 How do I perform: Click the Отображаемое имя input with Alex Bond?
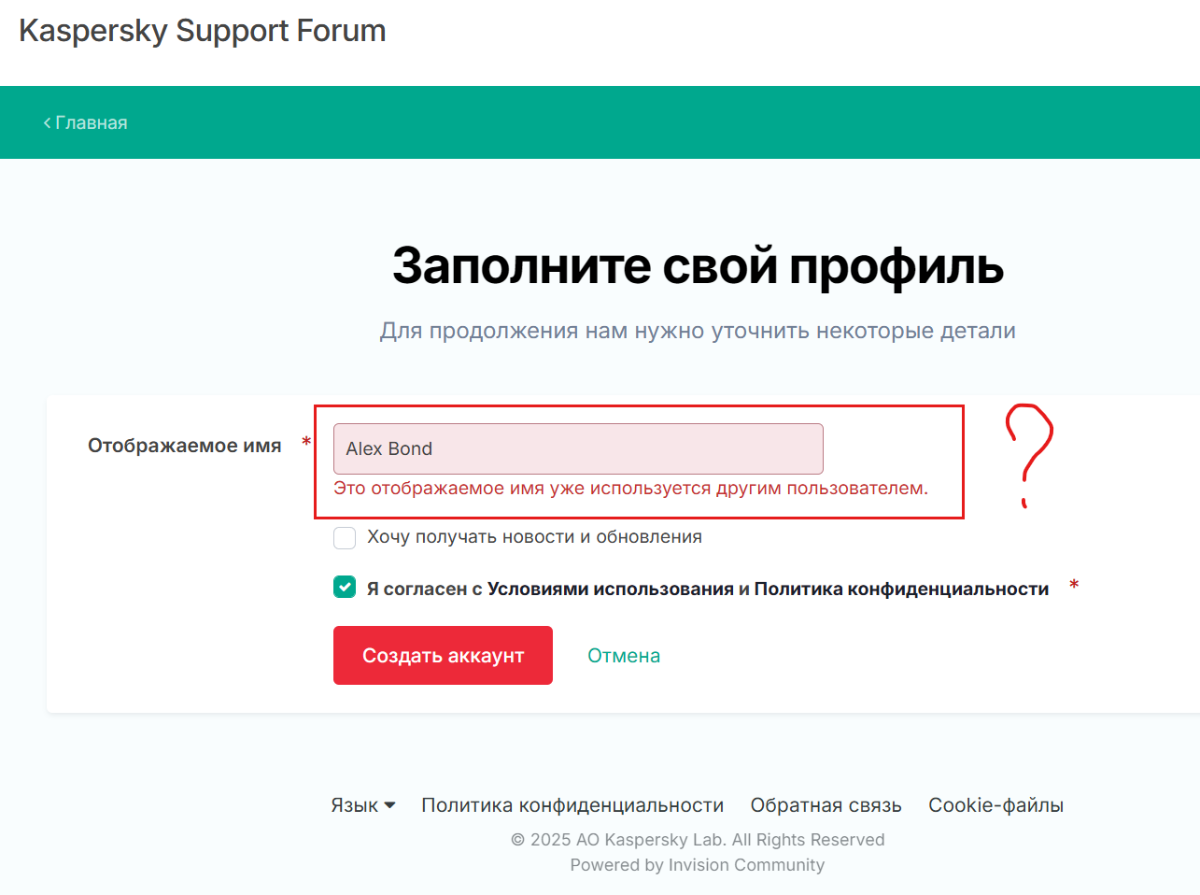[x=578, y=449]
